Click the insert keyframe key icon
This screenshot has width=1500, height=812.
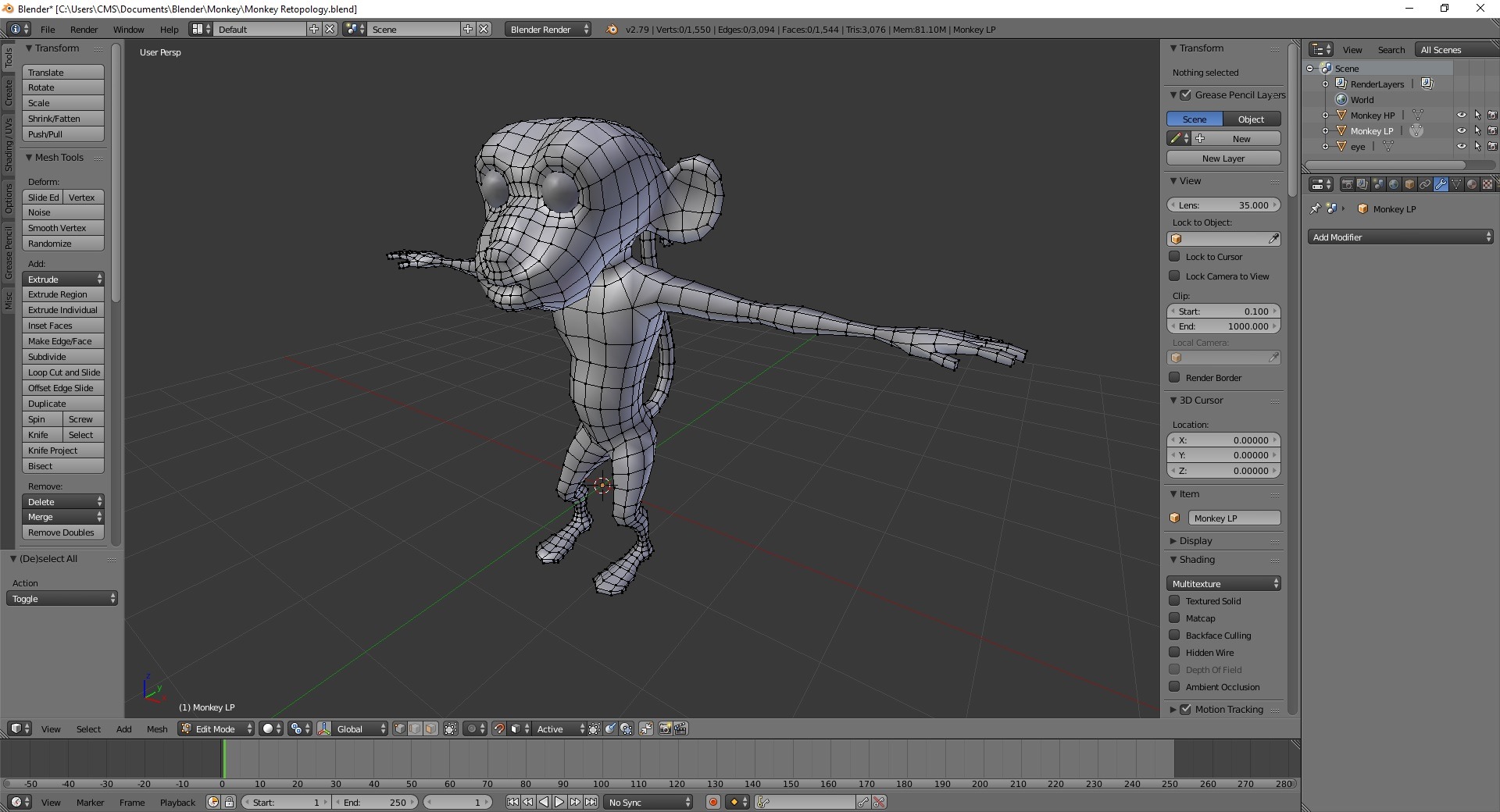click(x=863, y=802)
